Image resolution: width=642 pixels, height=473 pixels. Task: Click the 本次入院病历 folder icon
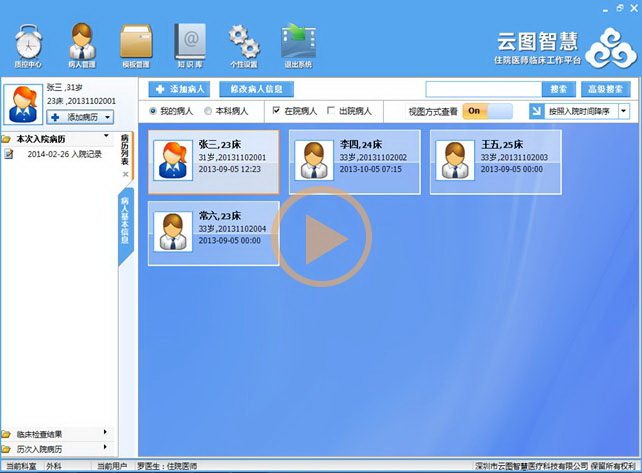6,139
